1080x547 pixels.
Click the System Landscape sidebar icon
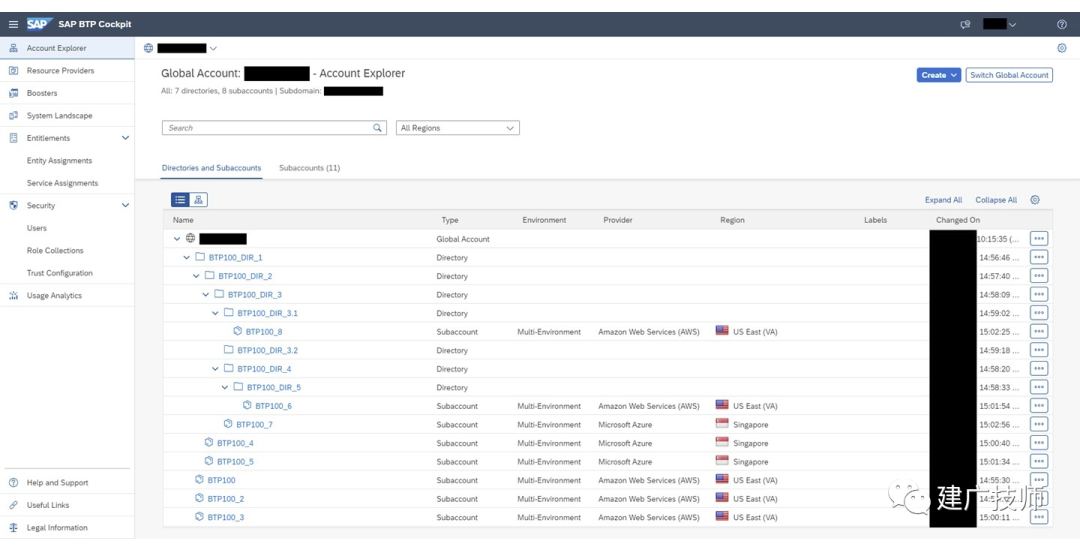(x=13, y=116)
